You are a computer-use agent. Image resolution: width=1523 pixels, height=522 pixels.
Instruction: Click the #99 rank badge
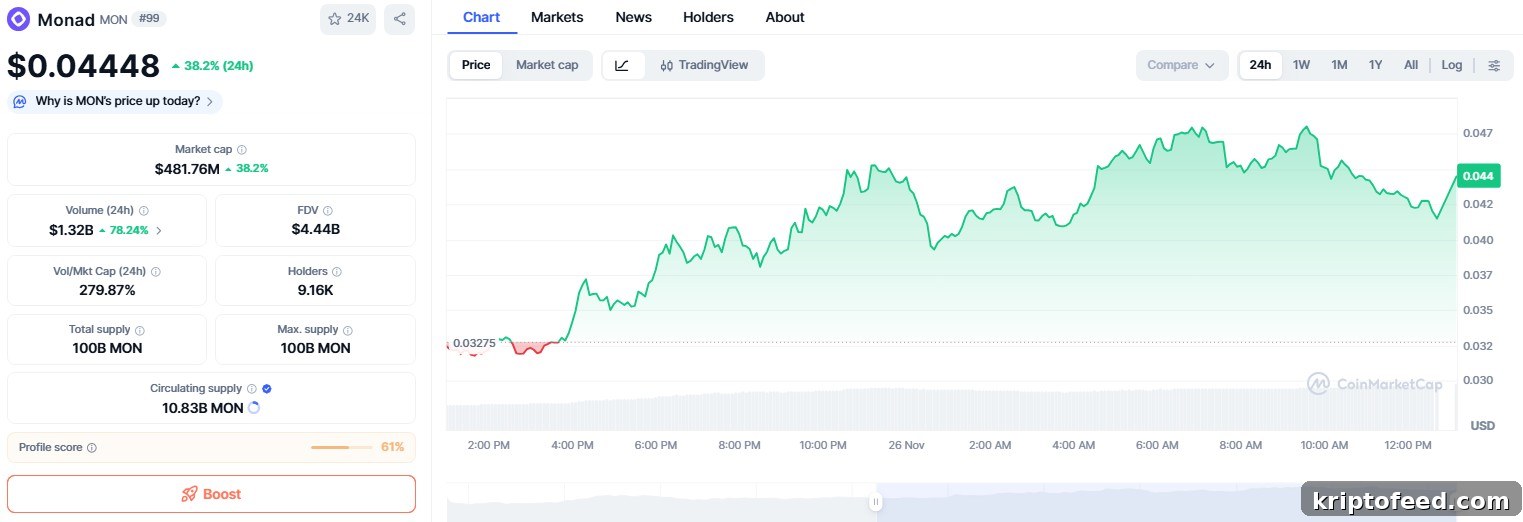click(147, 18)
